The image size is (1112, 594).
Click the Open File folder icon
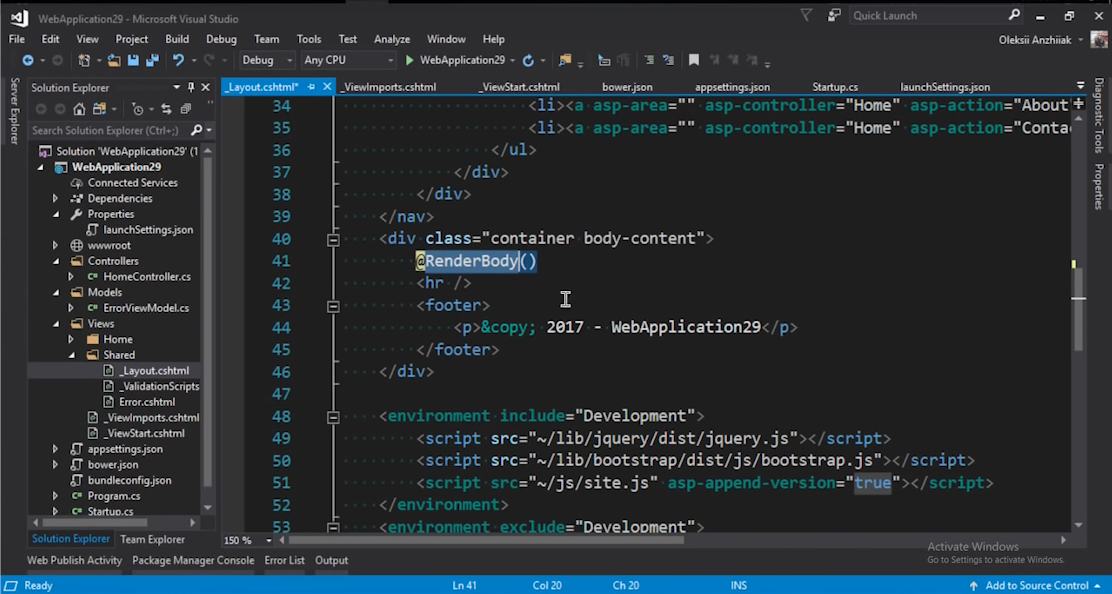pyautogui.click(x=114, y=61)
